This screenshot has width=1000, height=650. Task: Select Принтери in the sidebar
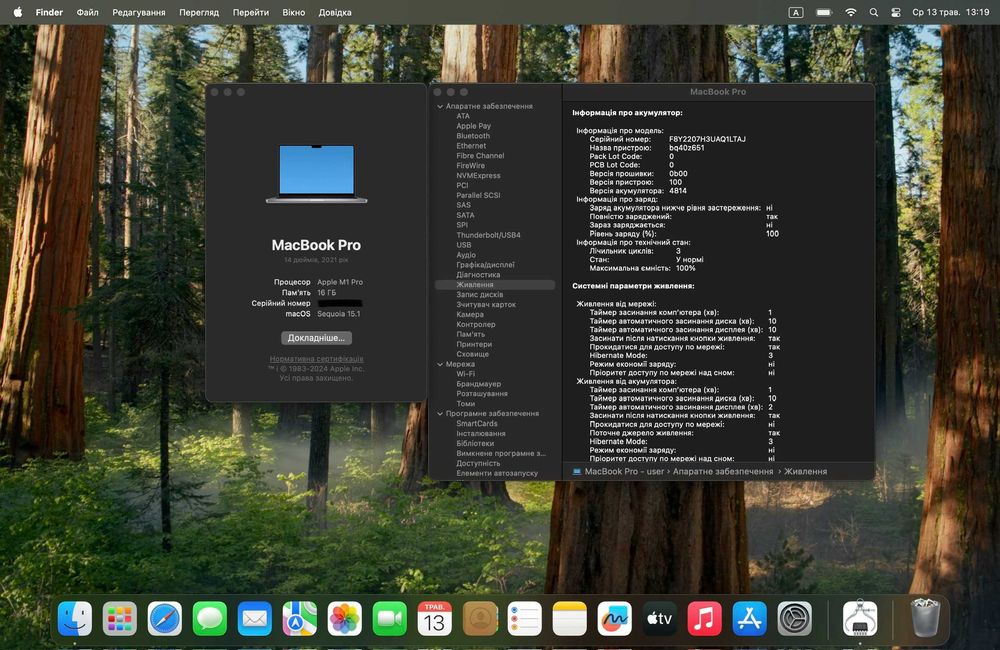pos(474,344)
